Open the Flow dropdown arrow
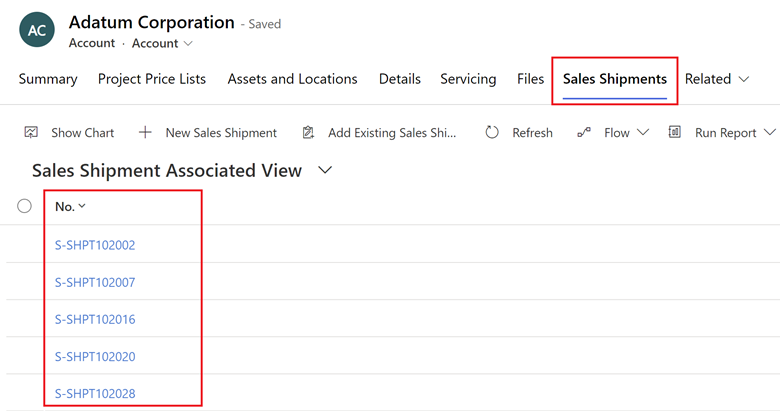780x411 pixels. tap(643, 132)
